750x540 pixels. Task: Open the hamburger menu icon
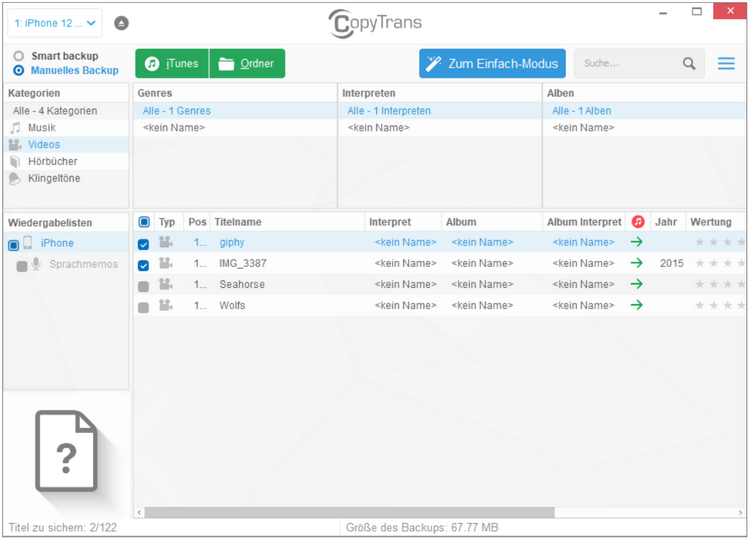click(x=726, y=63)
